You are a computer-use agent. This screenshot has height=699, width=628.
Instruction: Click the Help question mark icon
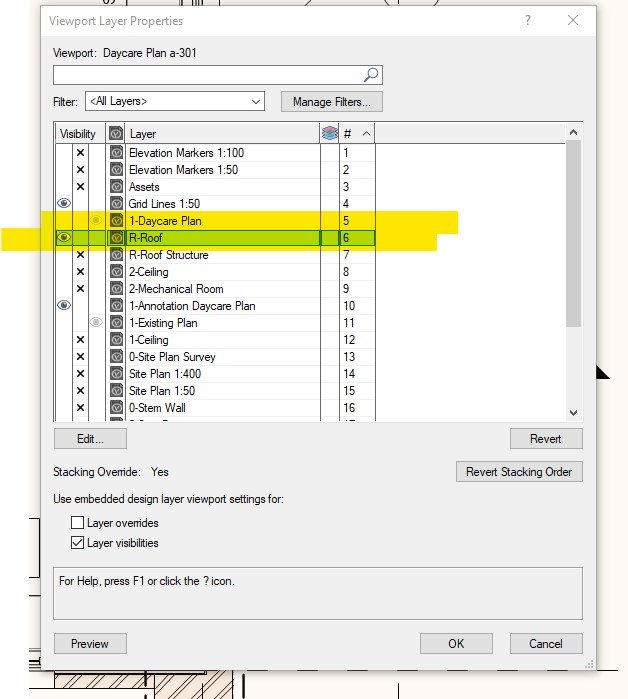528,20
